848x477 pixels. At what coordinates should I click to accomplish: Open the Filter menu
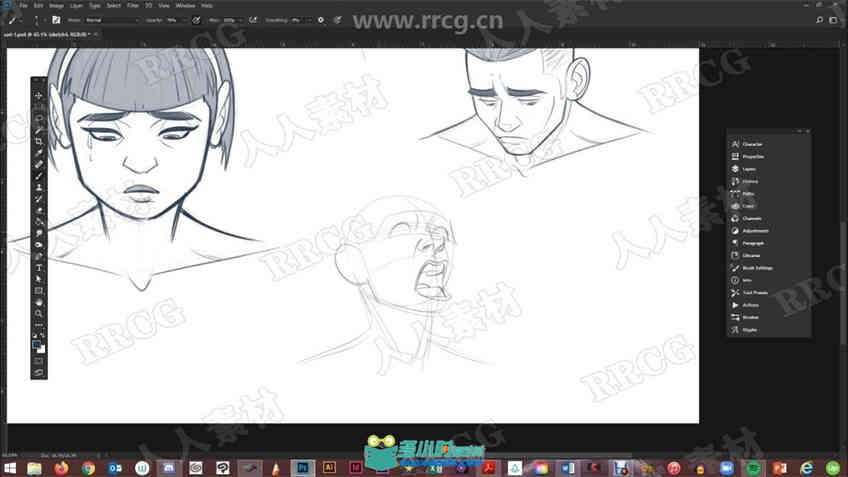pyautogui.click(x=132, y=5)
